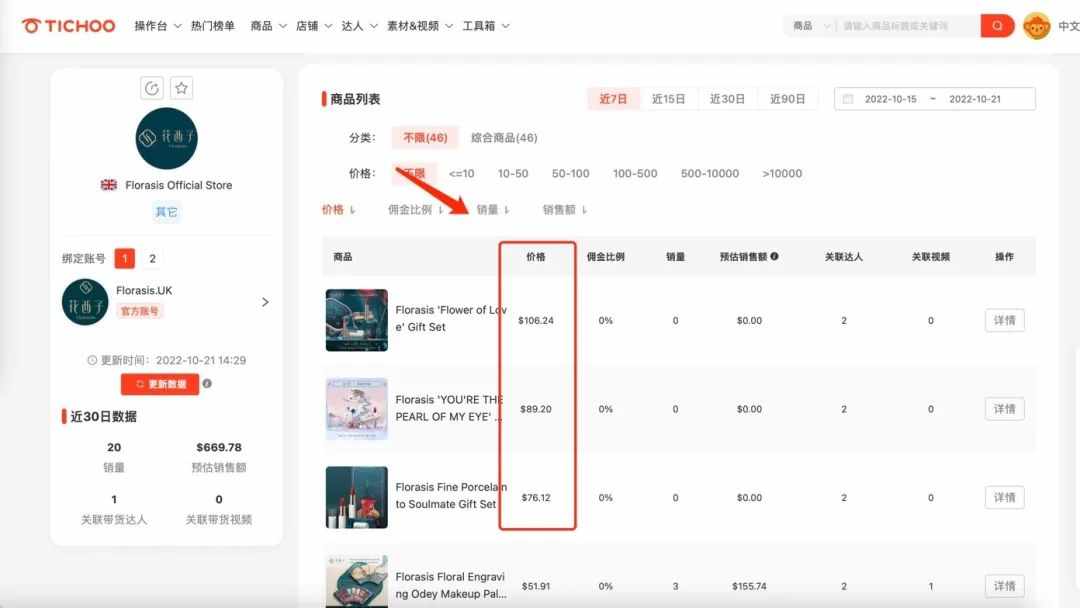The image size is (1080, 608).
Task: Click the $669.78 estimated sales value
Action: tap(219, 447)
